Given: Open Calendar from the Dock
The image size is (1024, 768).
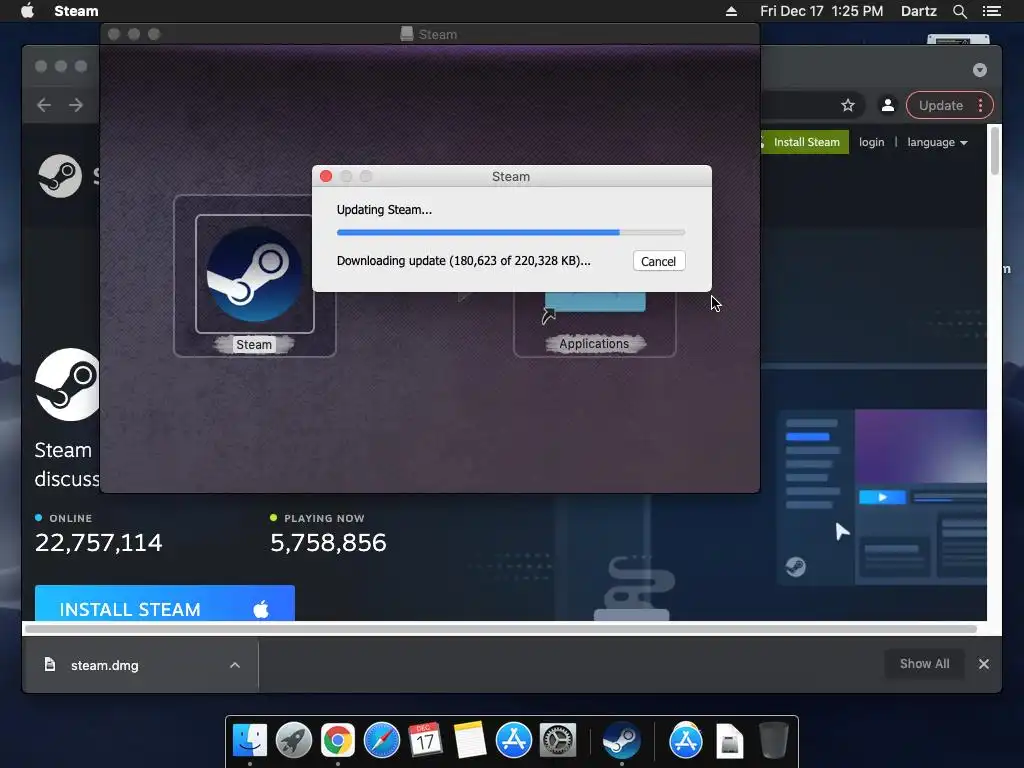Looking at the screenshot, I should point(425,741).
